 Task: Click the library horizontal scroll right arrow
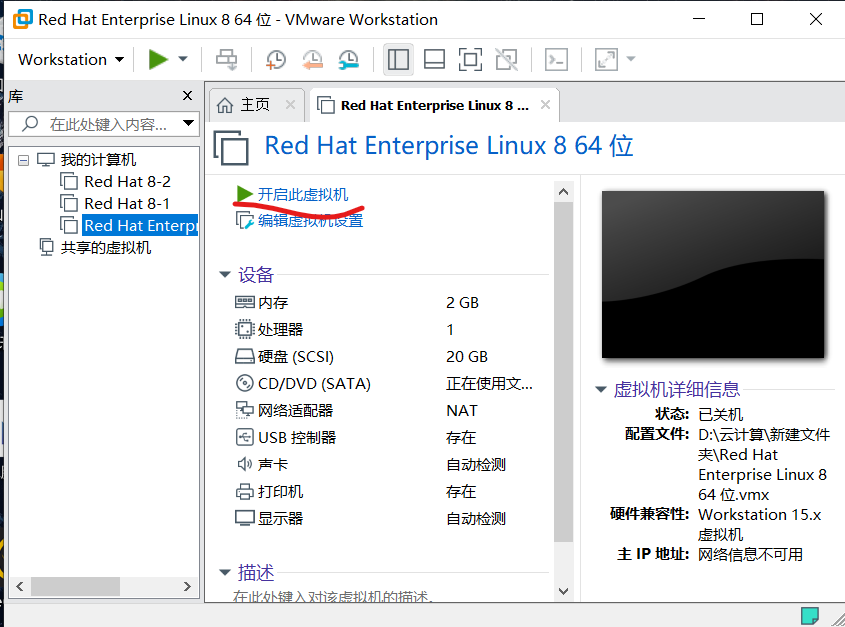pyautogui.click(x=188, y=587)
